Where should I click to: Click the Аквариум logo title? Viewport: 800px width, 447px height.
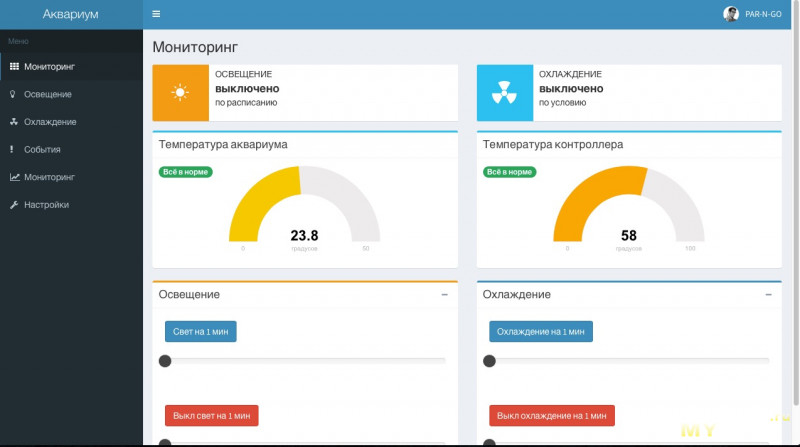(71, 14)
